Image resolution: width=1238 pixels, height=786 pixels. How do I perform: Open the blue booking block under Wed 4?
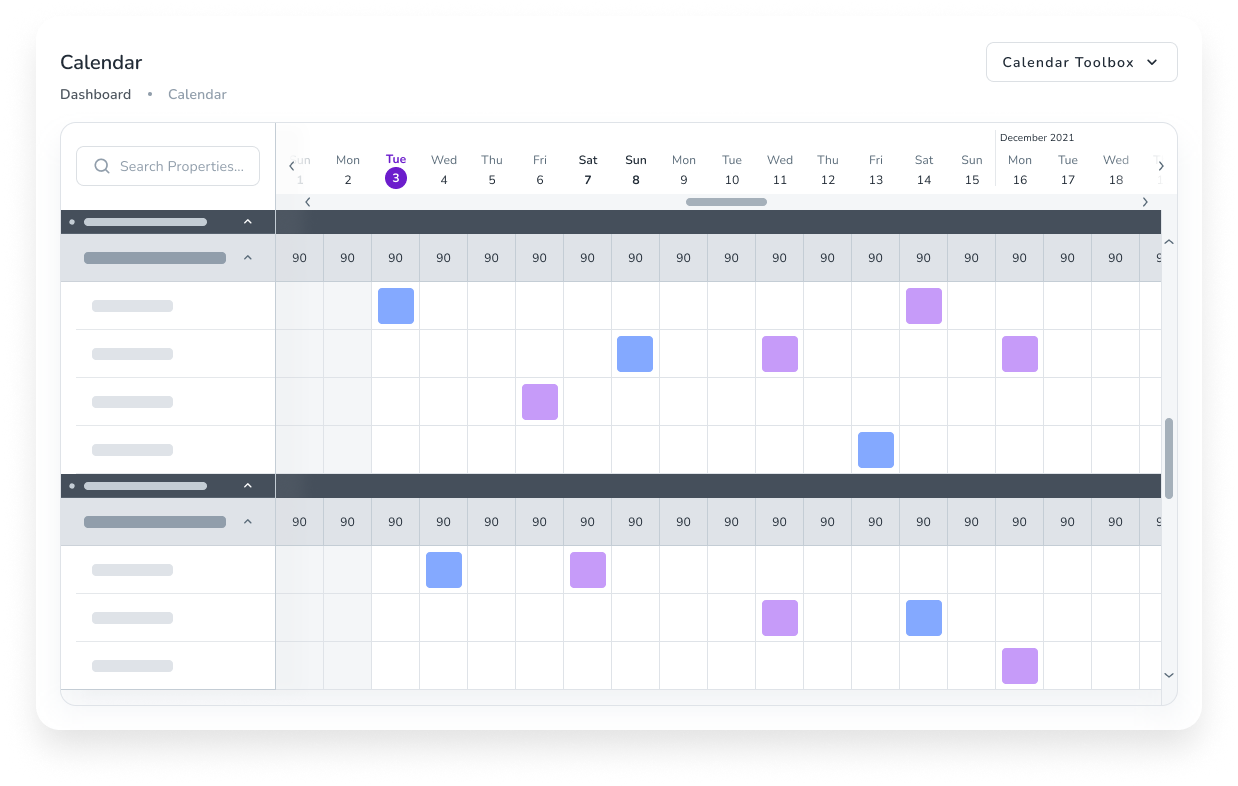[444, 570]
